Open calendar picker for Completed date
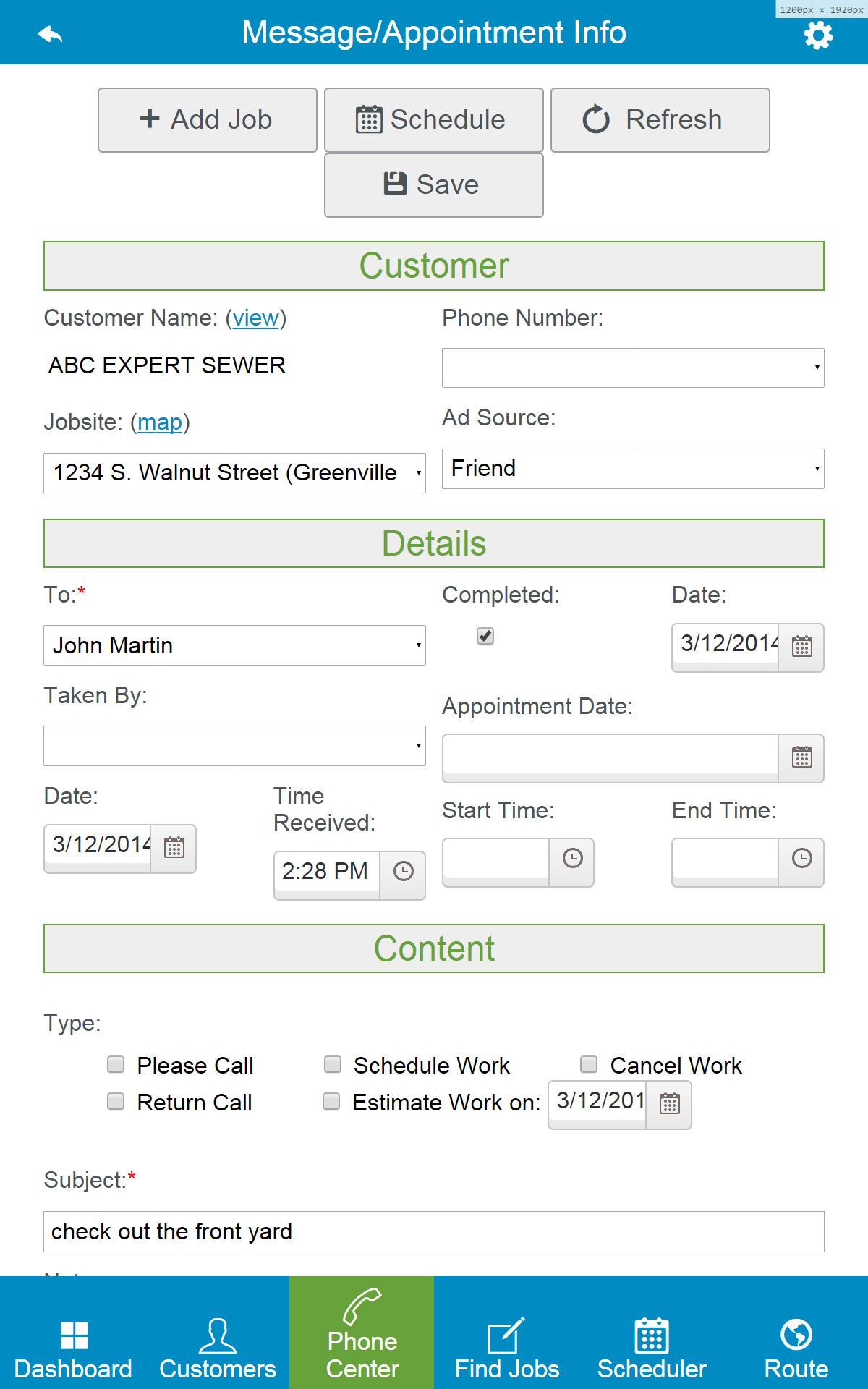Screen dimensions: 868x1389 coord(801,646)
